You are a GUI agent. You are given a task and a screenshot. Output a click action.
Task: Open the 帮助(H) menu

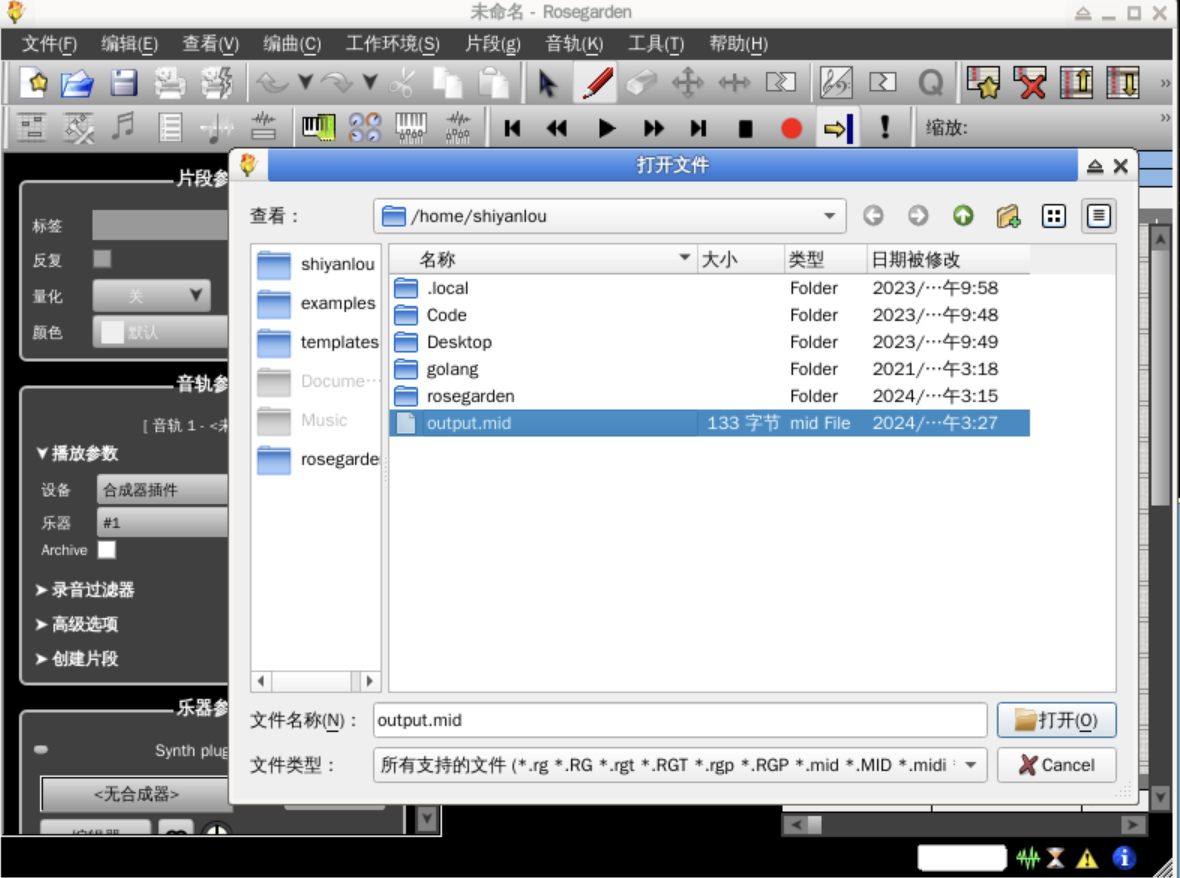738,44
